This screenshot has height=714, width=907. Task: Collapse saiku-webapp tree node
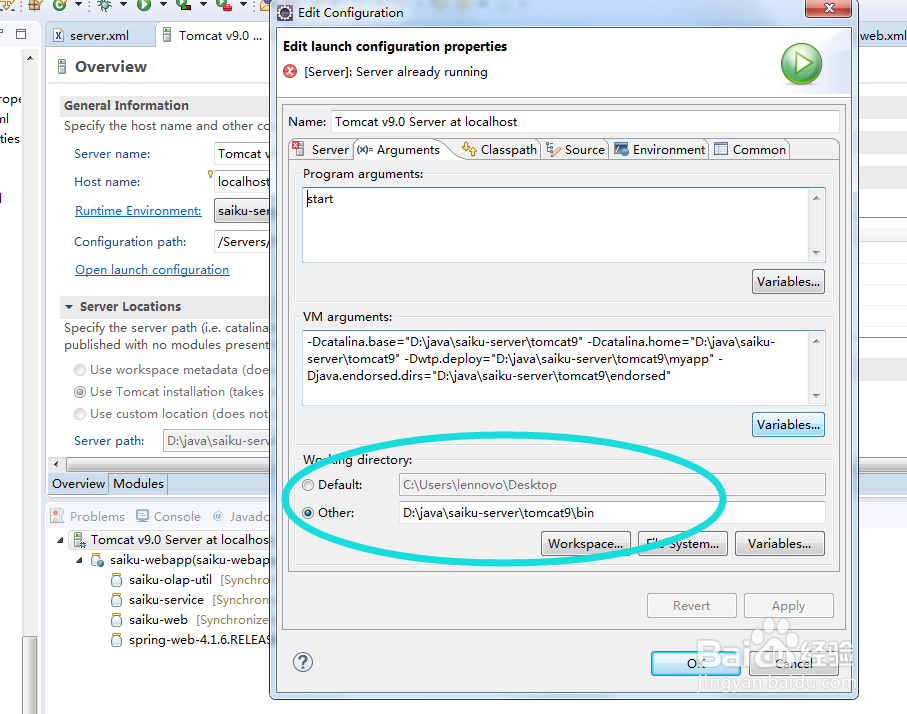tap(79, 560)
